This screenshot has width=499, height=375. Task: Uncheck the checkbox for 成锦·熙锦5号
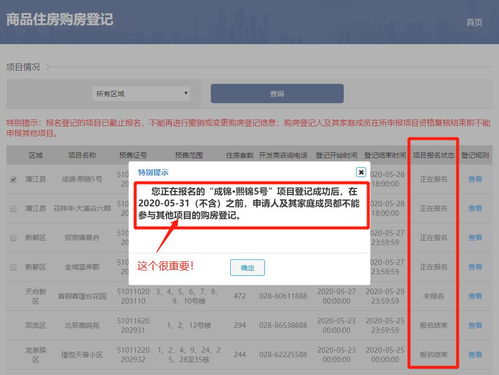coord(13,180)
